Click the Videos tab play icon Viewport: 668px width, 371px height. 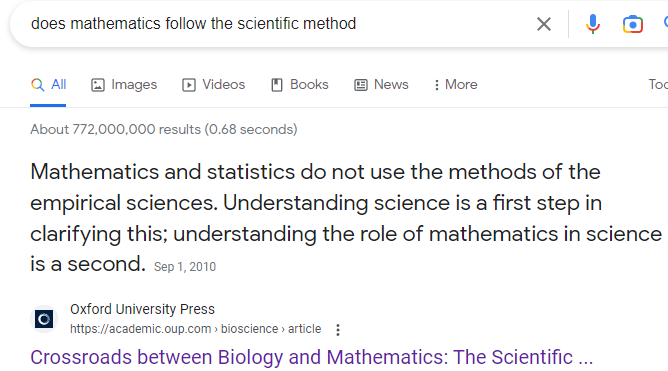(189, 85)
